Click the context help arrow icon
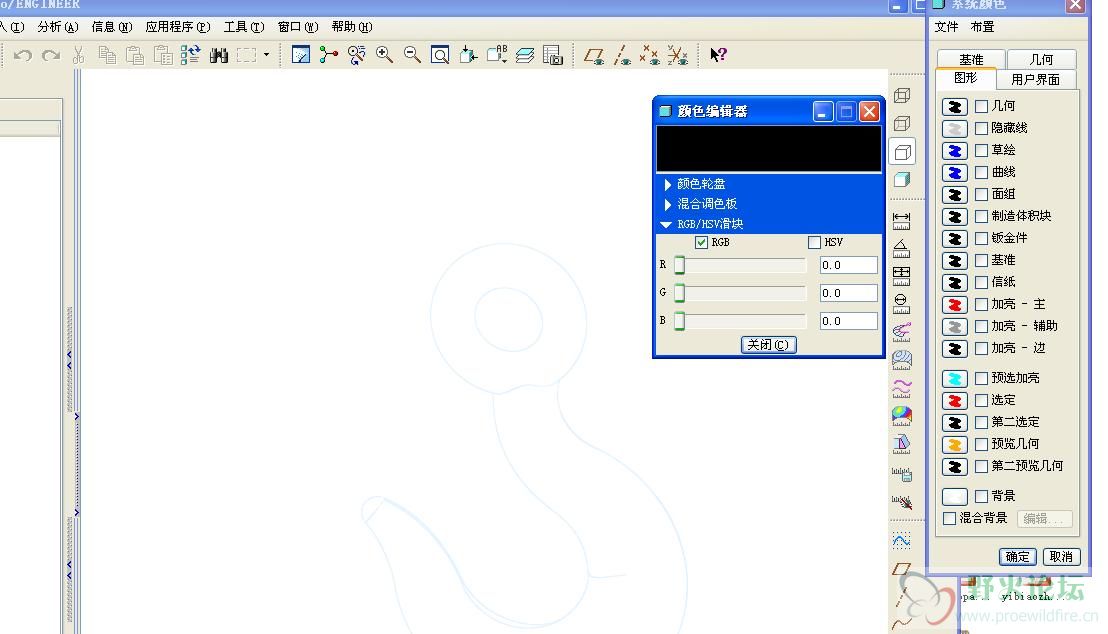The height and width of the screenshot is (634, 1108). coord(719,55)
